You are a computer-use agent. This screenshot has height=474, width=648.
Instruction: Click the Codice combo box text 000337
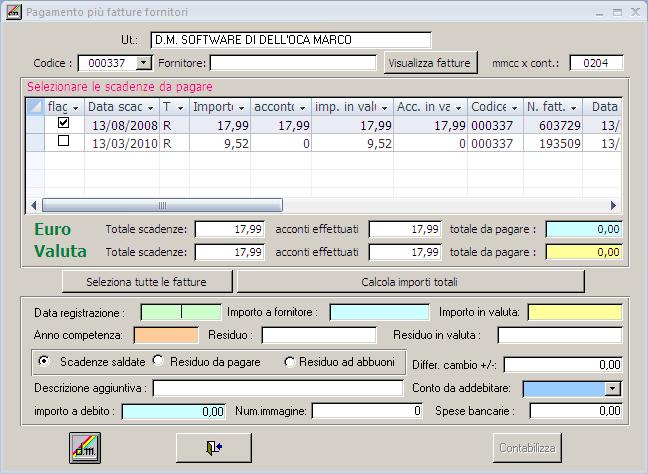pos(107,63)
